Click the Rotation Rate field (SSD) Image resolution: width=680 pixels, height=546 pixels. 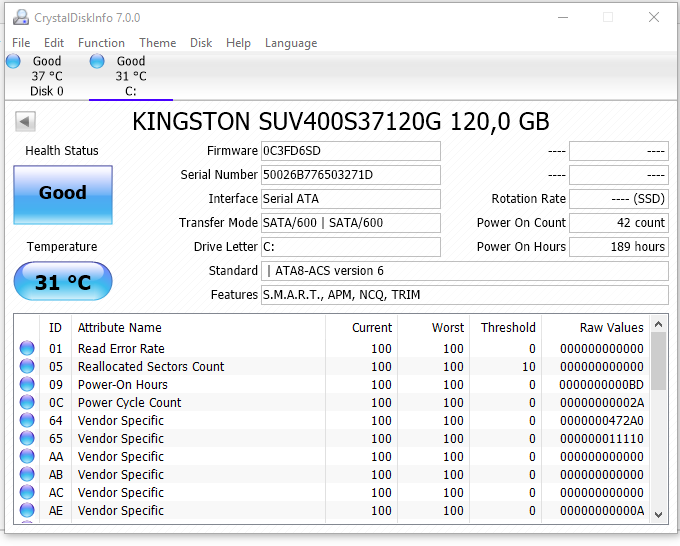point(619,199)
